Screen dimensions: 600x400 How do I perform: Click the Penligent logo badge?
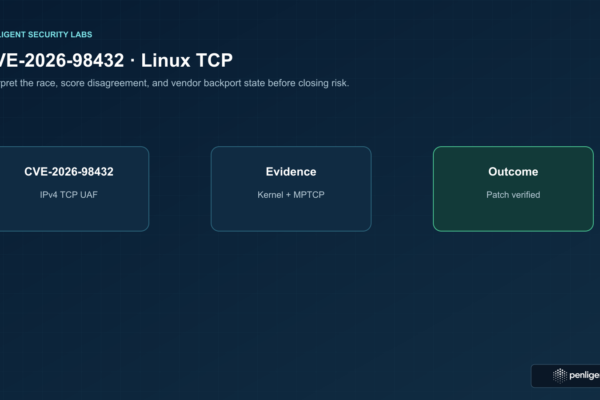pyautogui.click(x=566, y=376)
